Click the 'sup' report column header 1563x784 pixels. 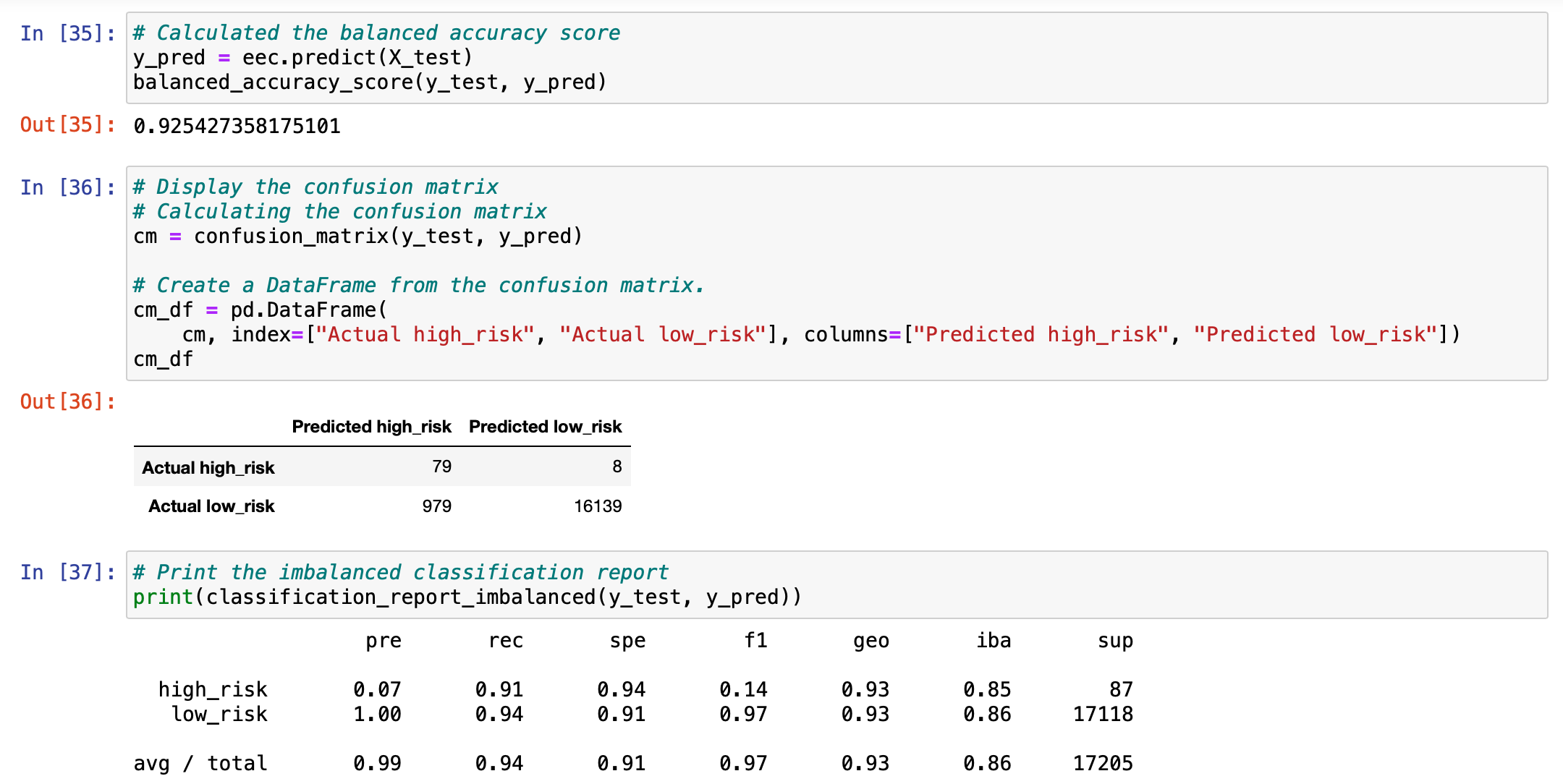(1115, 641)
